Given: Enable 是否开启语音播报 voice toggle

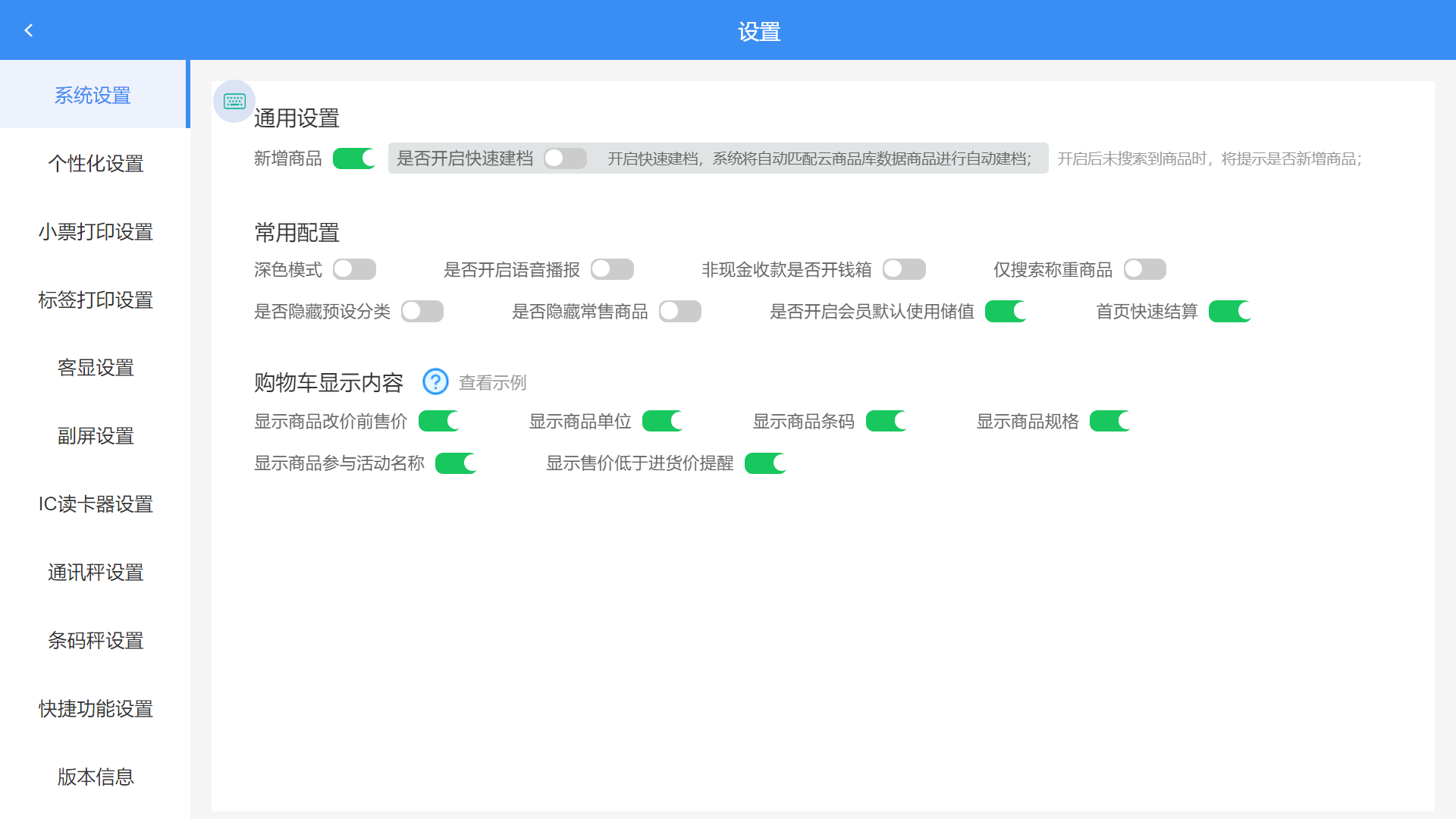Looking at the screenshot, I should coord(612,269).
